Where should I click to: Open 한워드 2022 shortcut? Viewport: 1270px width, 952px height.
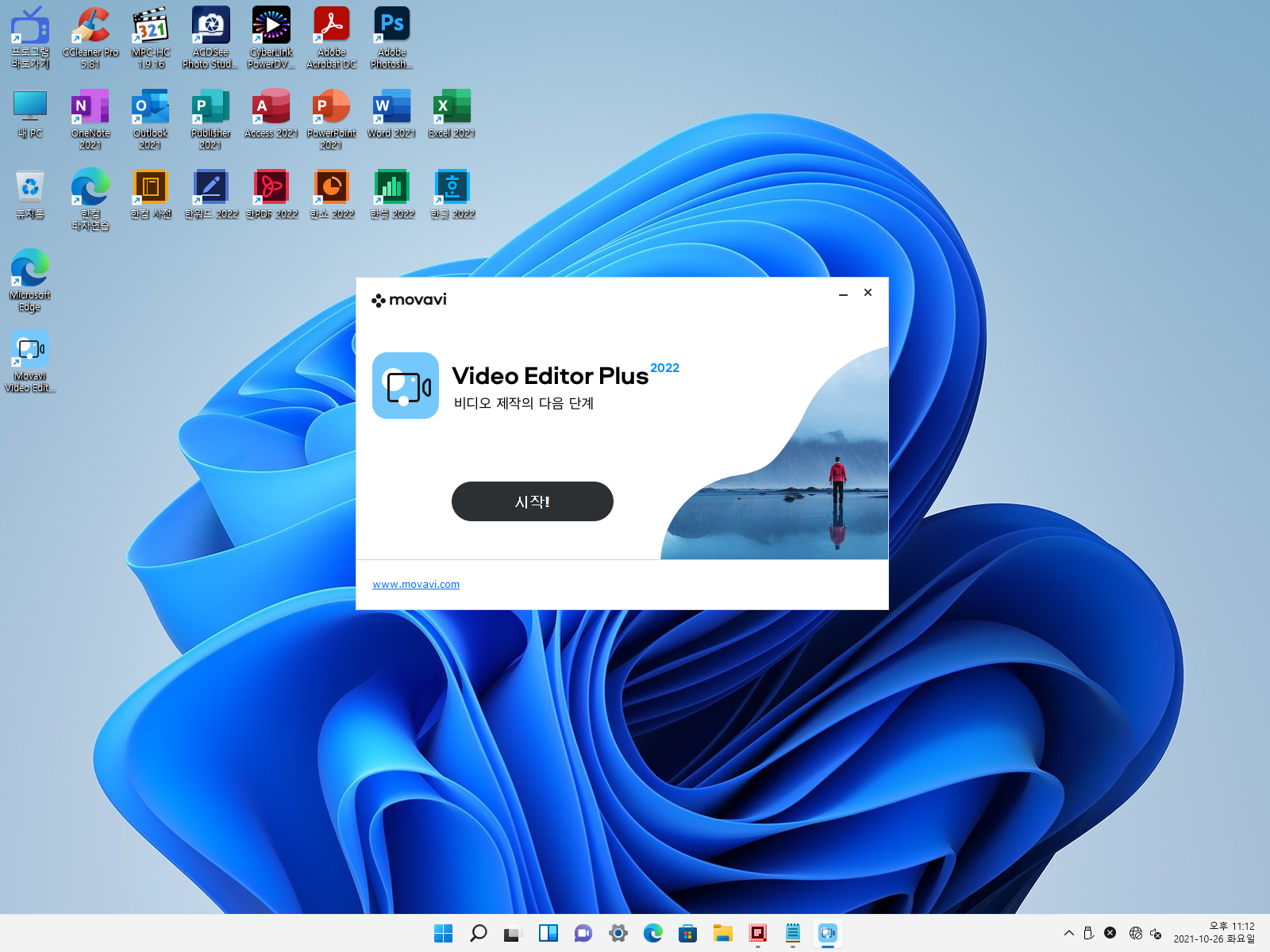coord(210,195)
